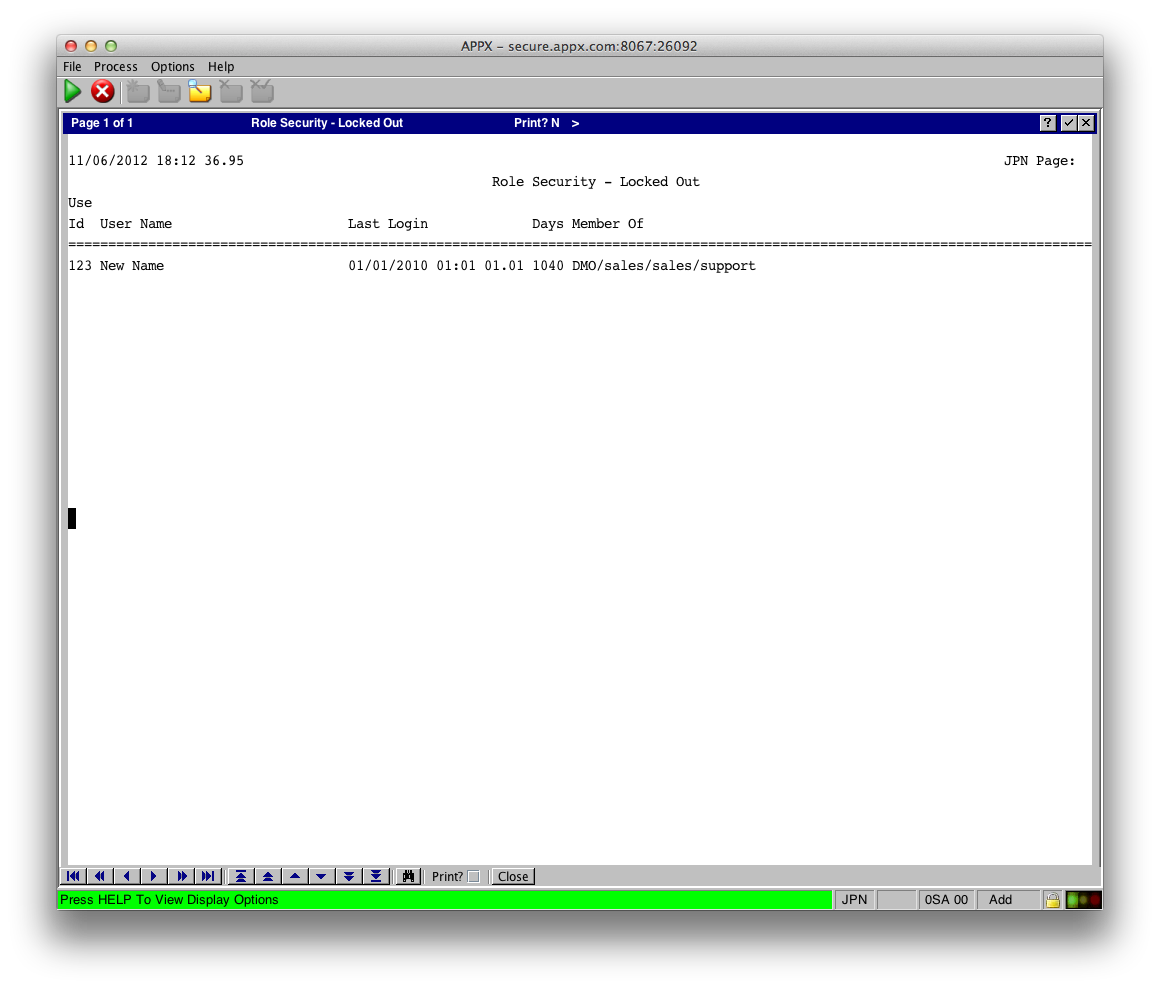Viewport: 1160px width, 989px height.
Task: Click the yellow Inquire folder toolbar icon
Action: 200,92
